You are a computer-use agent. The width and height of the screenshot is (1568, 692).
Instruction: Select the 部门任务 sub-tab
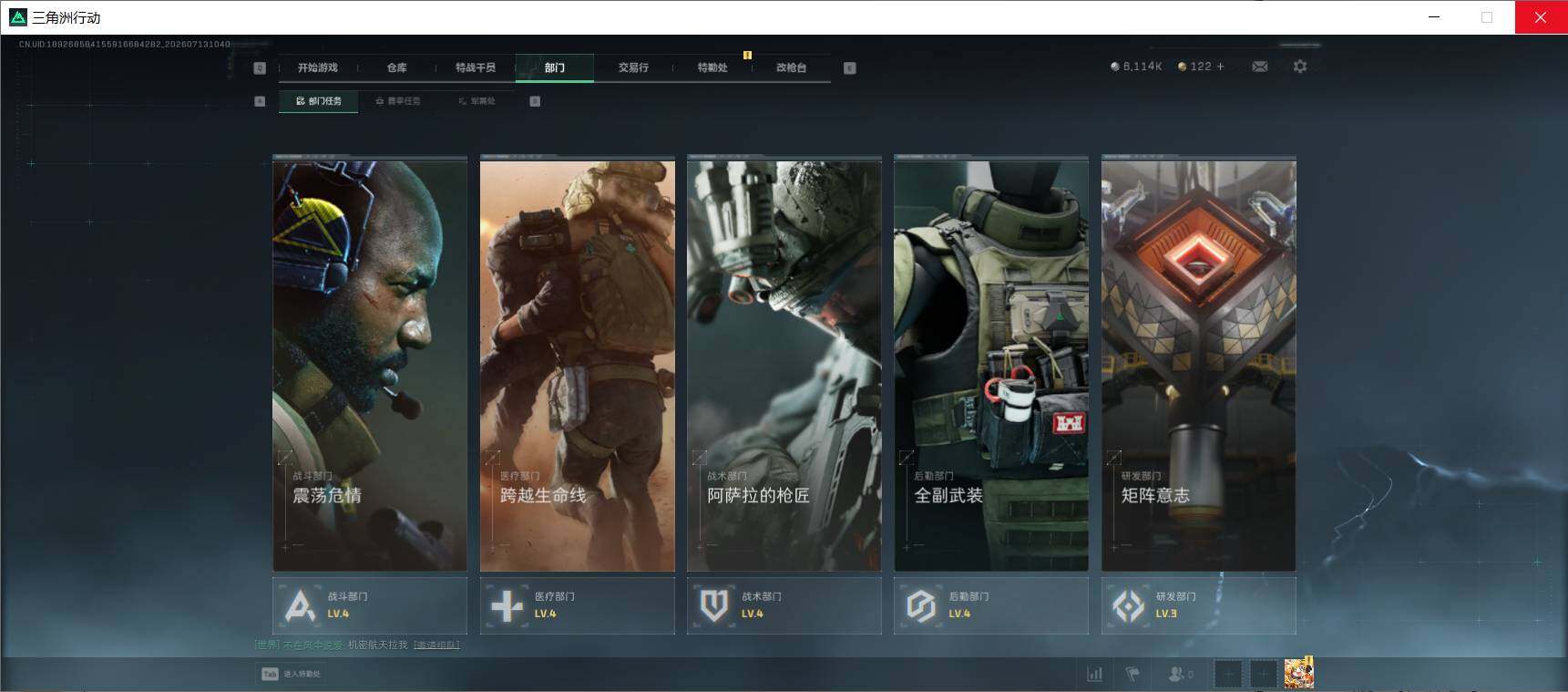319,101
